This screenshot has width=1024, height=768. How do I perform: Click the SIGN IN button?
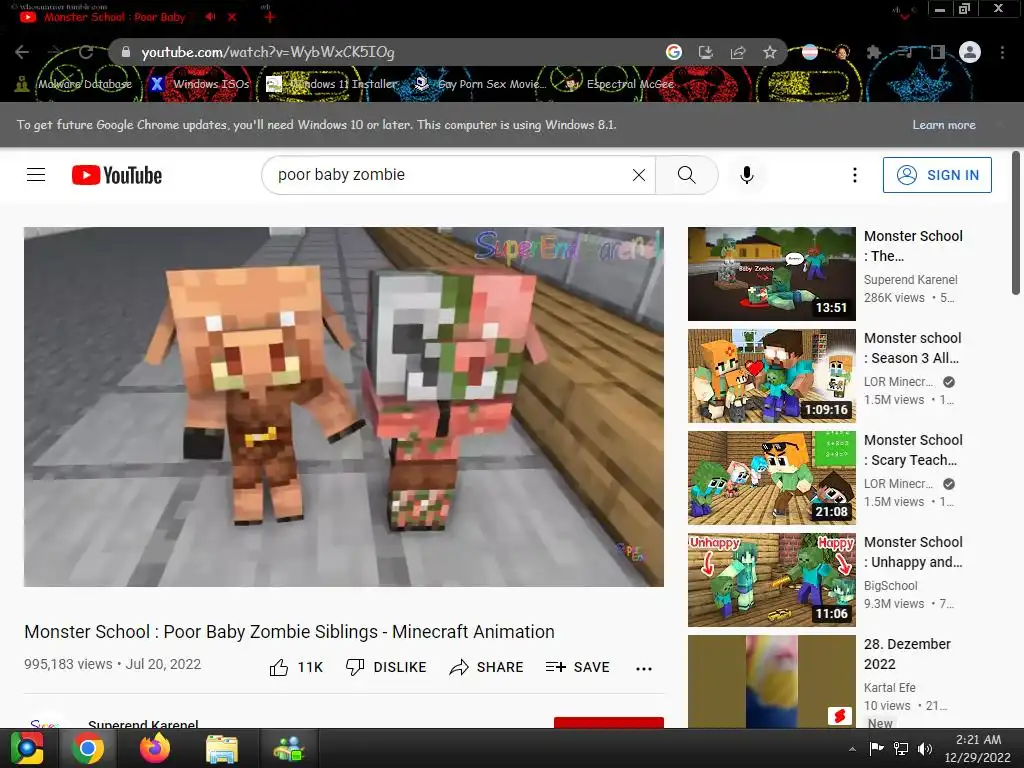[937, 175]
